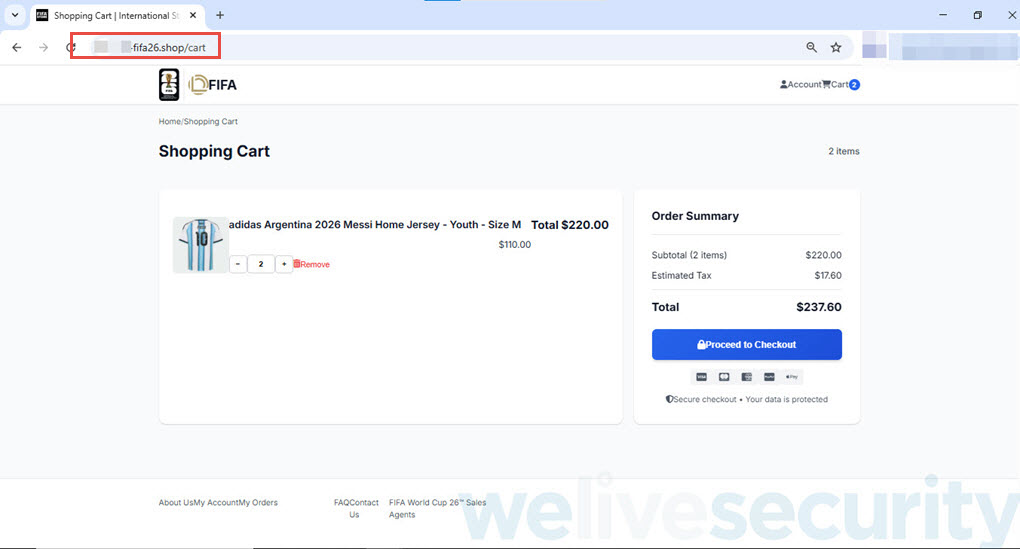Click the Shopping Cart breadcrumb
The image size is (1020, 549).
click(x=211, y=122)
